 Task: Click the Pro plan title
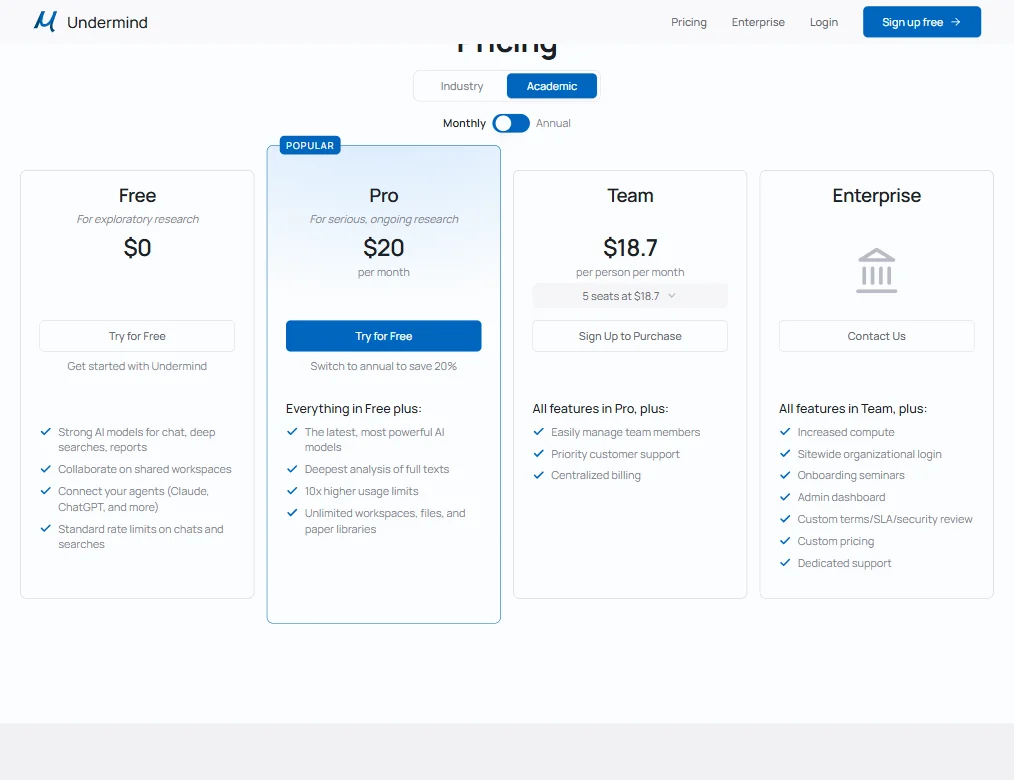(383, 195)
